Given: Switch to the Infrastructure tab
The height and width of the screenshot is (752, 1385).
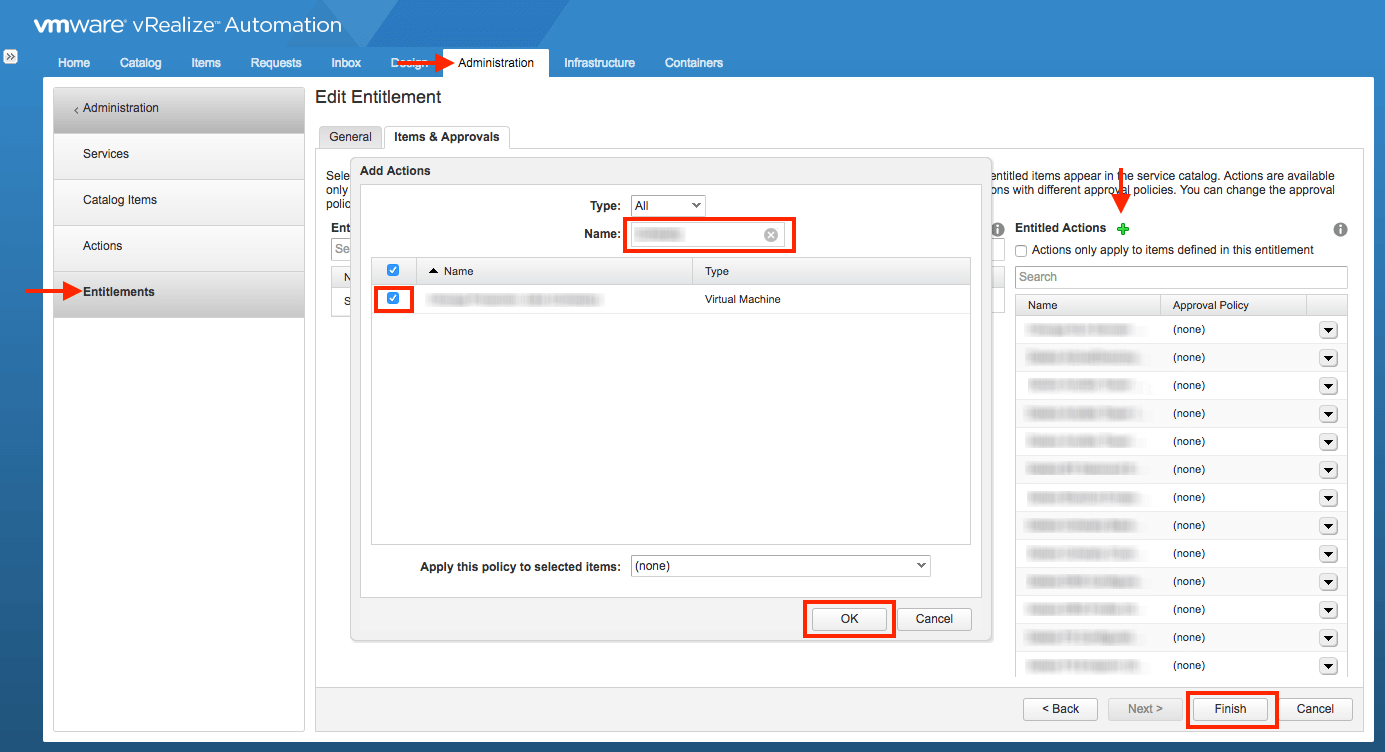Looking at the screenshot, I should [599, 63].
